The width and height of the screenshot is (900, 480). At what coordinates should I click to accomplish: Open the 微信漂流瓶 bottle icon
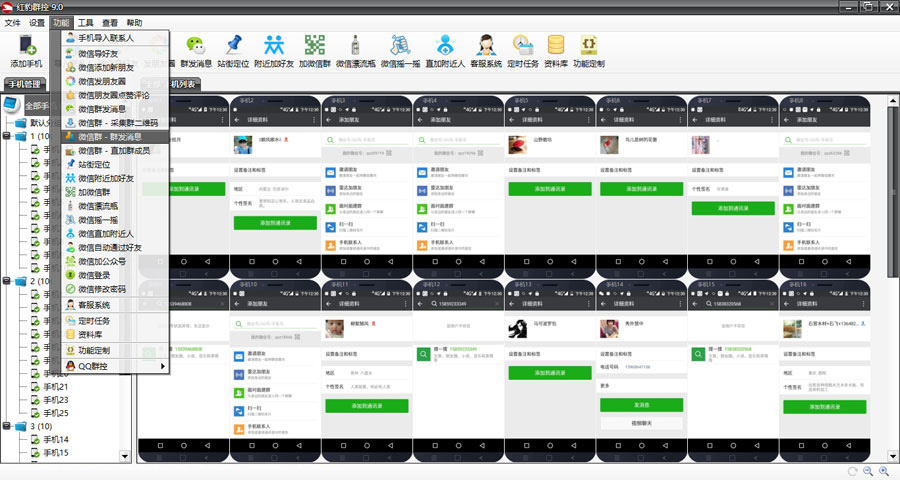(x=355, y=51)
